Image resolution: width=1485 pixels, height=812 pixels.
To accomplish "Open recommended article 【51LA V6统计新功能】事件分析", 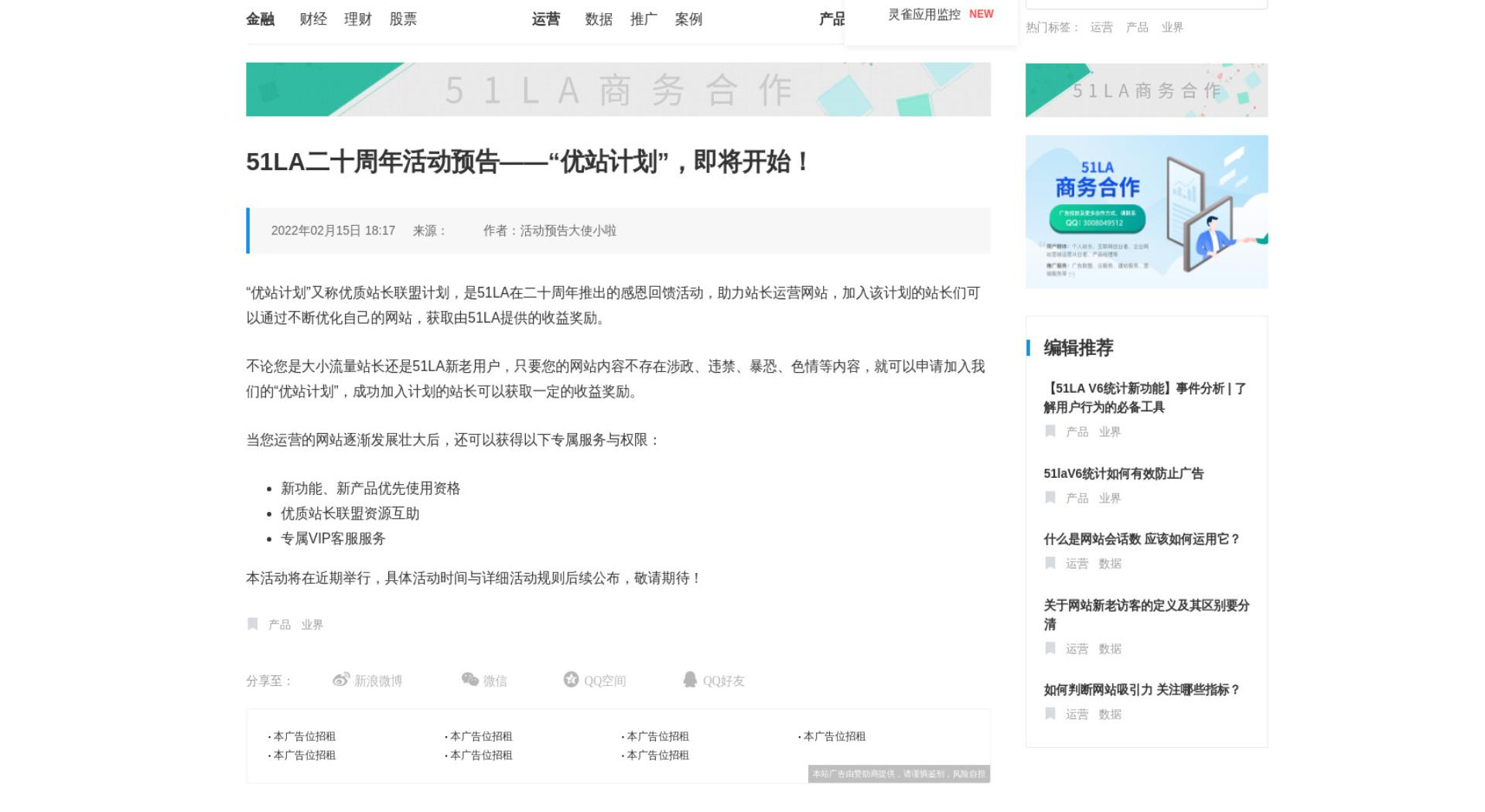I will click(x=1145, y=397).
